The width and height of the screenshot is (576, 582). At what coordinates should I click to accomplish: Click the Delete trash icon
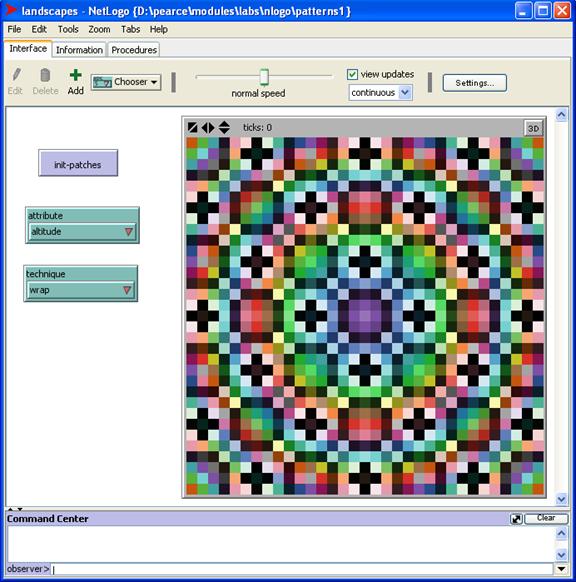[45, 75]
